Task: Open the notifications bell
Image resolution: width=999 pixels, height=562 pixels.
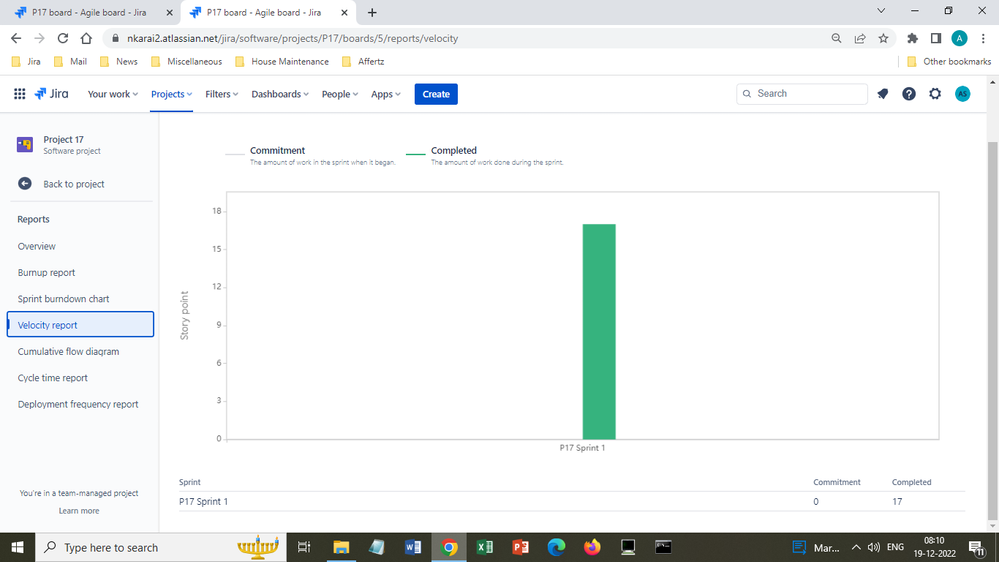Action: [882, 94]
